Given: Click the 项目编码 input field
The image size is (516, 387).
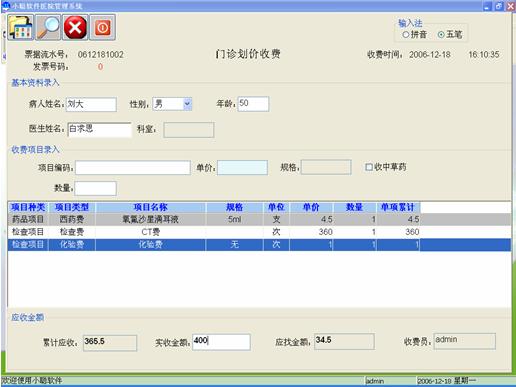Looking at the screenshot, I should point(133,168).
